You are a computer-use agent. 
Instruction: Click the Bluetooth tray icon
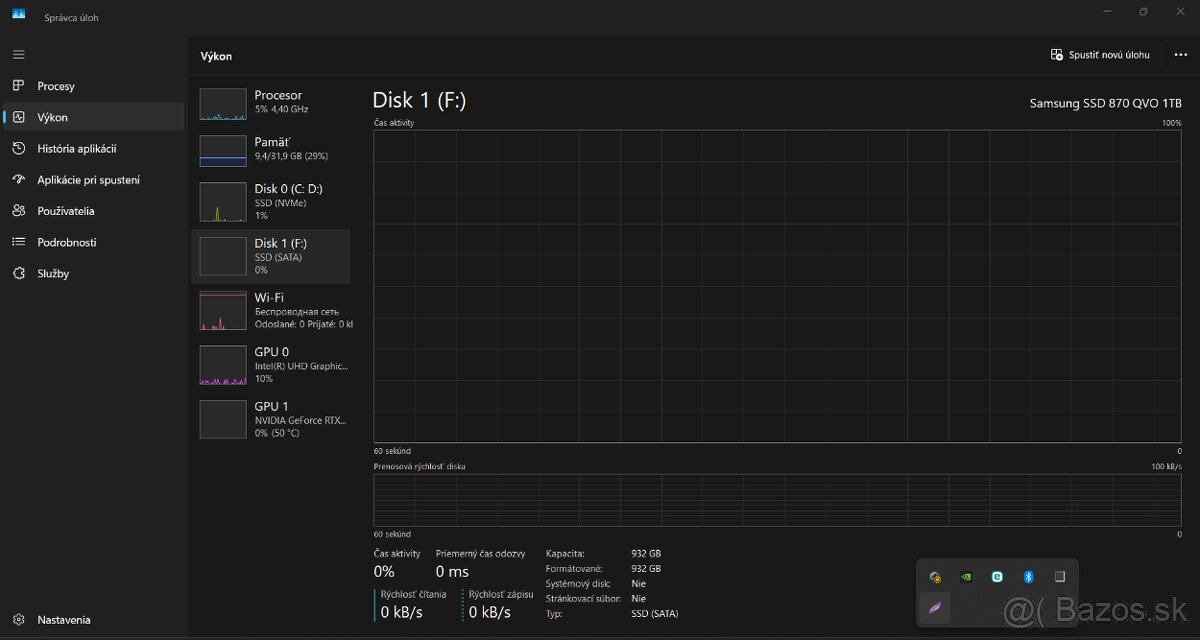click(x=1027, y=577)
